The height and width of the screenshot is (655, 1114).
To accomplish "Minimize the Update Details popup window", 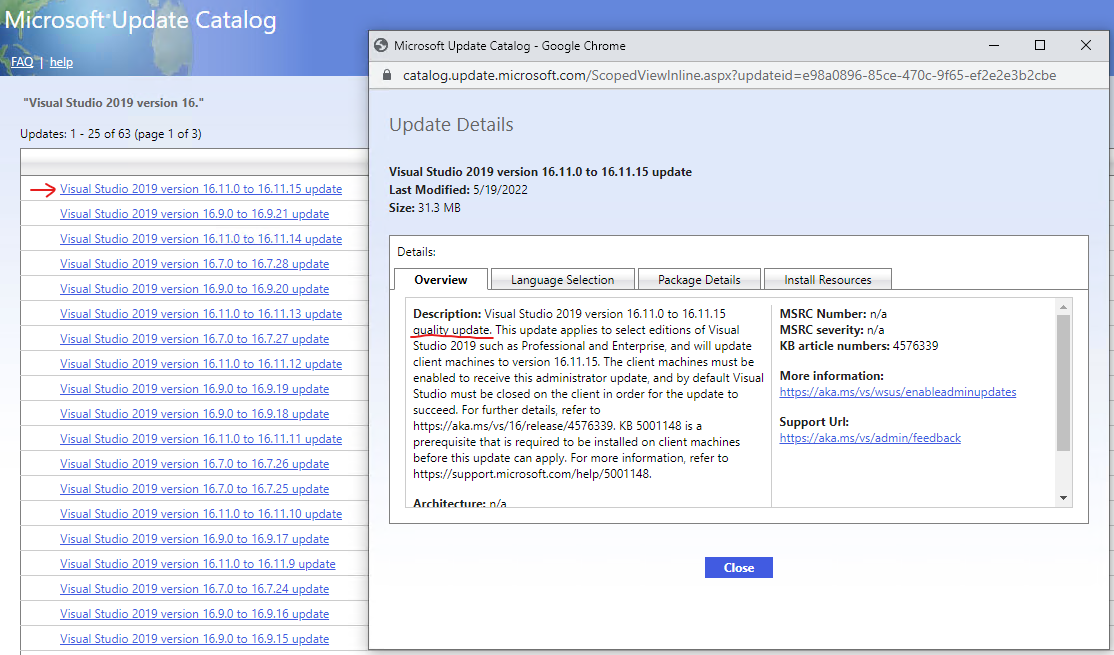I will 994,45.
